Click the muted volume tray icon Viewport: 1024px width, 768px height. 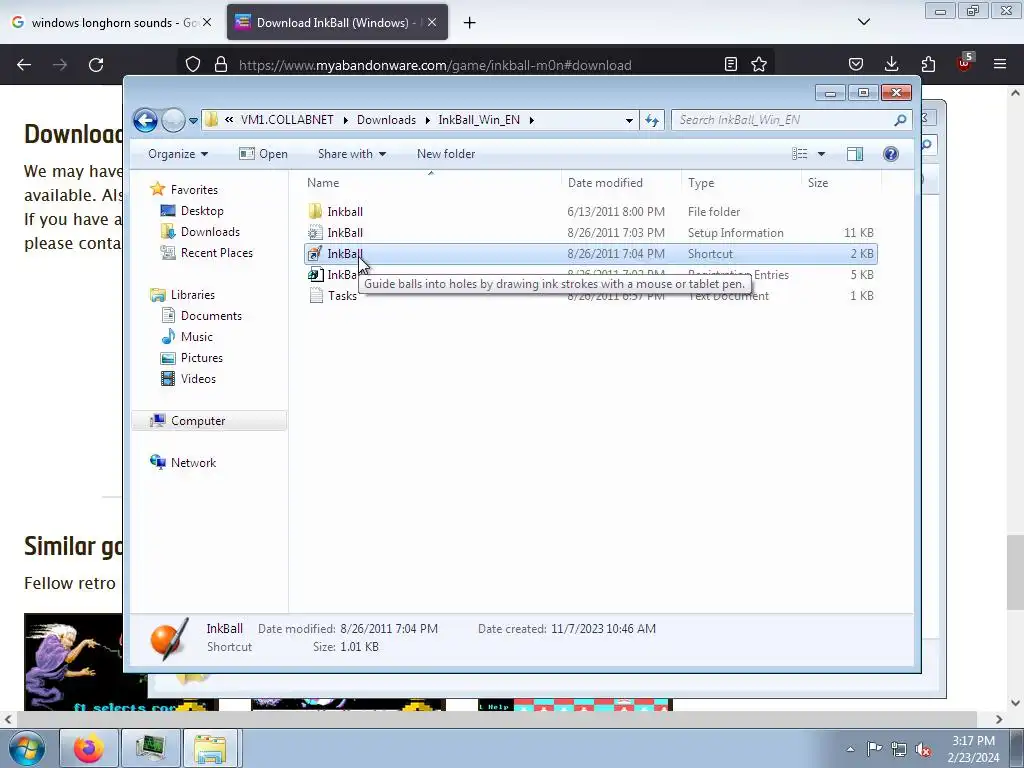pyautogui.click(x=923, y=749)
